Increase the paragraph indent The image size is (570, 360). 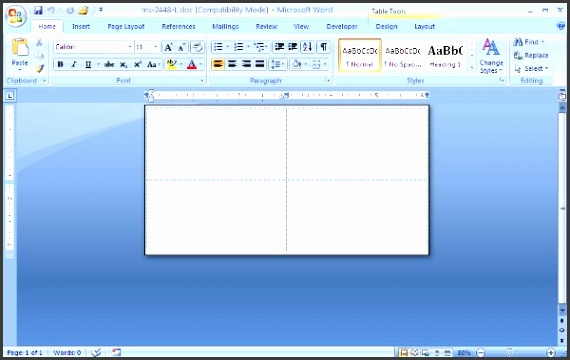293,47
